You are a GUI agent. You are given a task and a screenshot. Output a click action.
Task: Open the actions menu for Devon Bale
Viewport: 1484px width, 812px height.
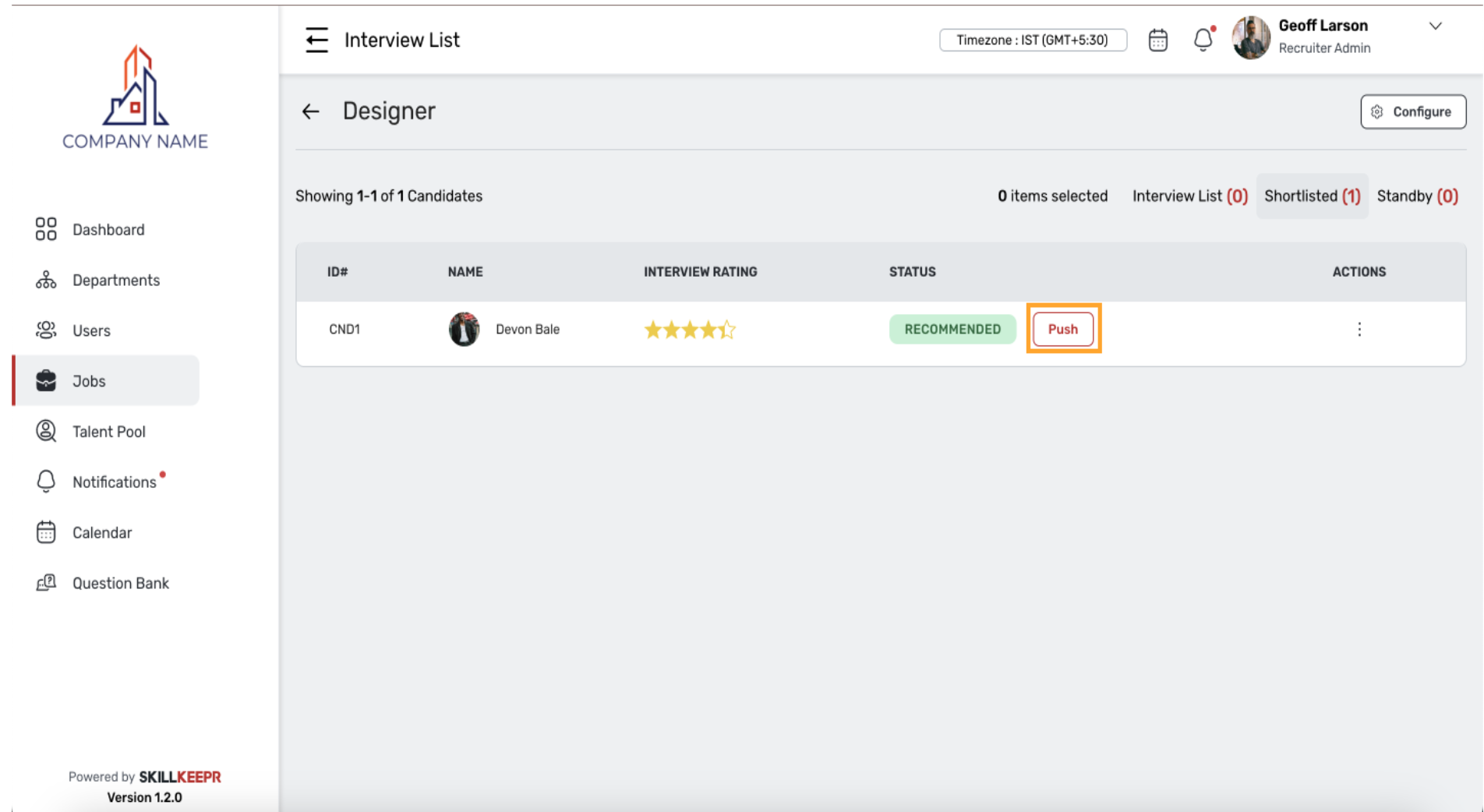[1359, 330]
